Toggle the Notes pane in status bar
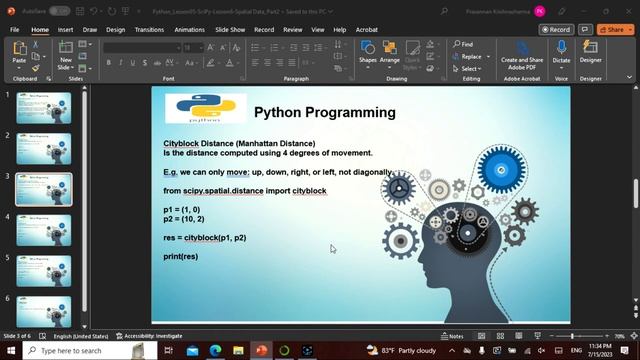Viewport: 640px width, 360px height. click(x=452, y=336)
